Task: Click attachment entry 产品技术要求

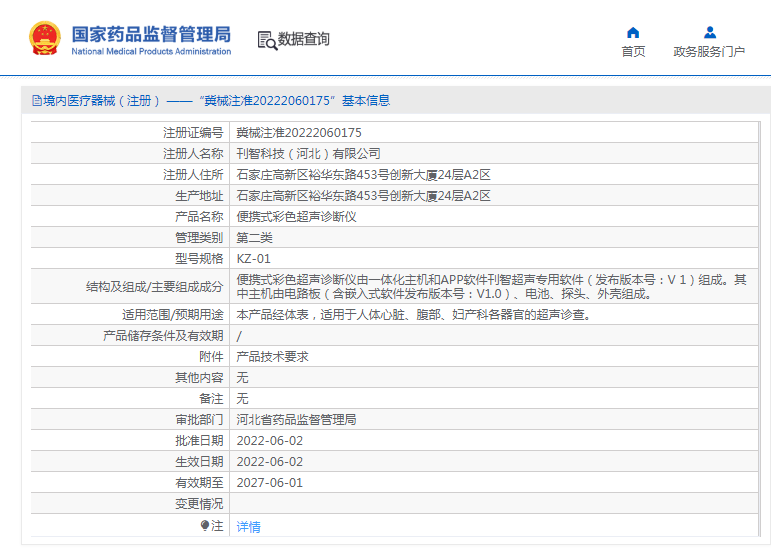Action: pos(272,357)
